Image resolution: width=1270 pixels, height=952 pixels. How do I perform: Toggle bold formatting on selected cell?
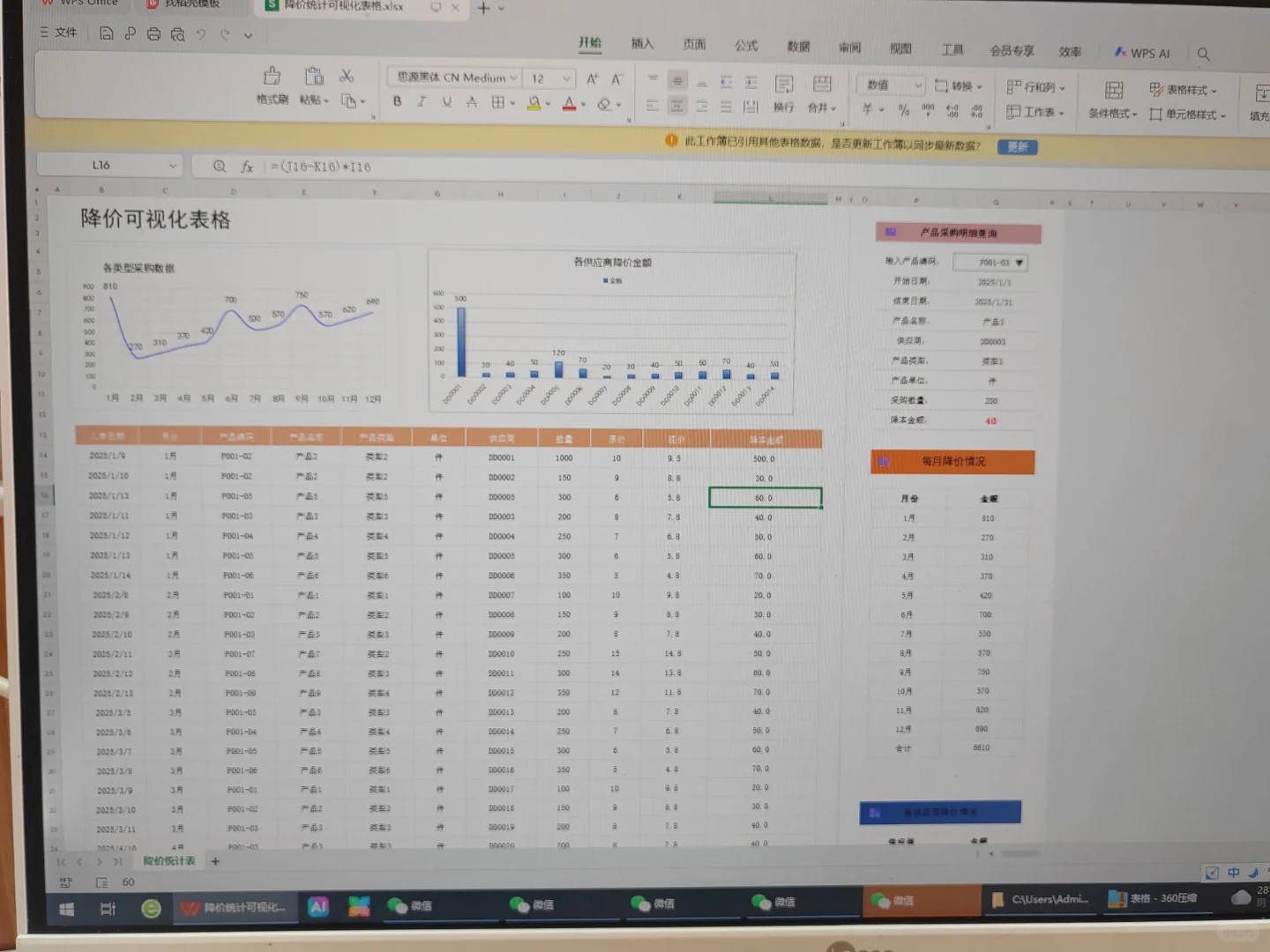pos(396,101)
